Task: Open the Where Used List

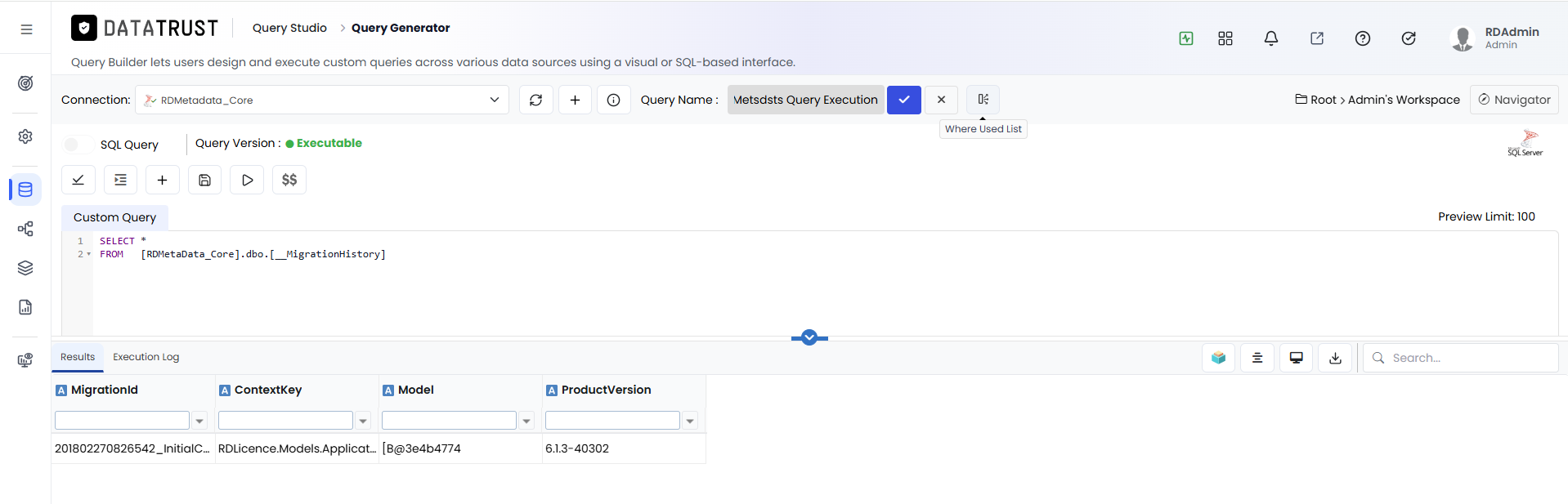Action: point(983,100)
